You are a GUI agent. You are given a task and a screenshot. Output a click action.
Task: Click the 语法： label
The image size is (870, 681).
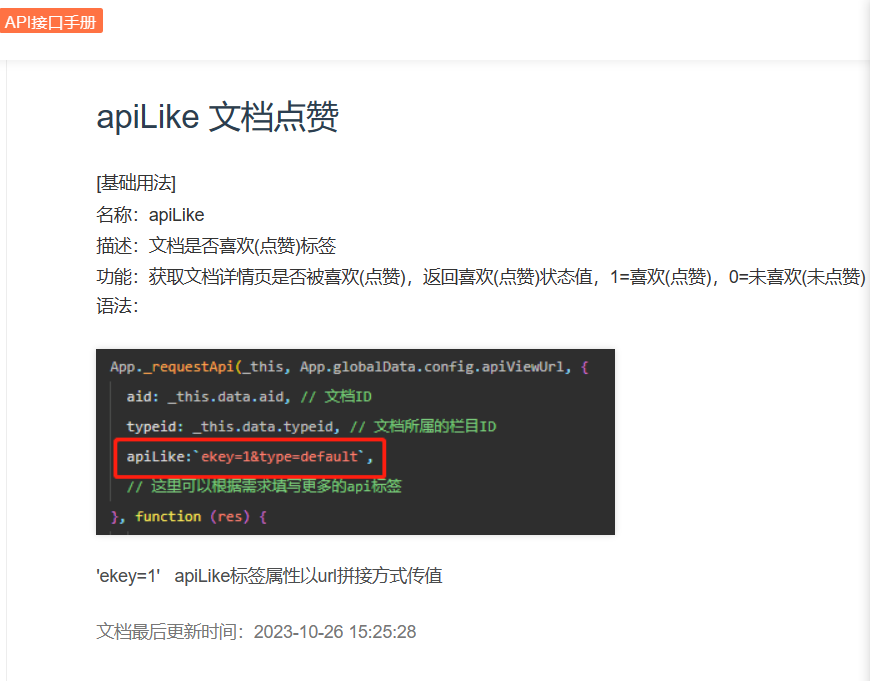[117, 306]
